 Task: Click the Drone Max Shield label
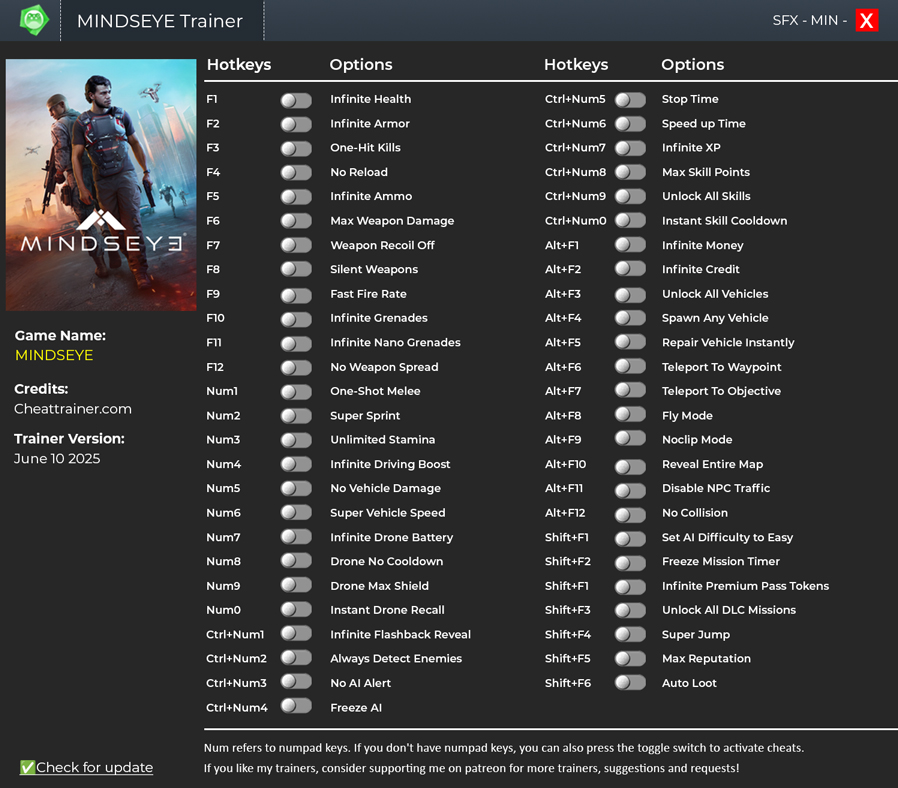click(x=379, y=586)
